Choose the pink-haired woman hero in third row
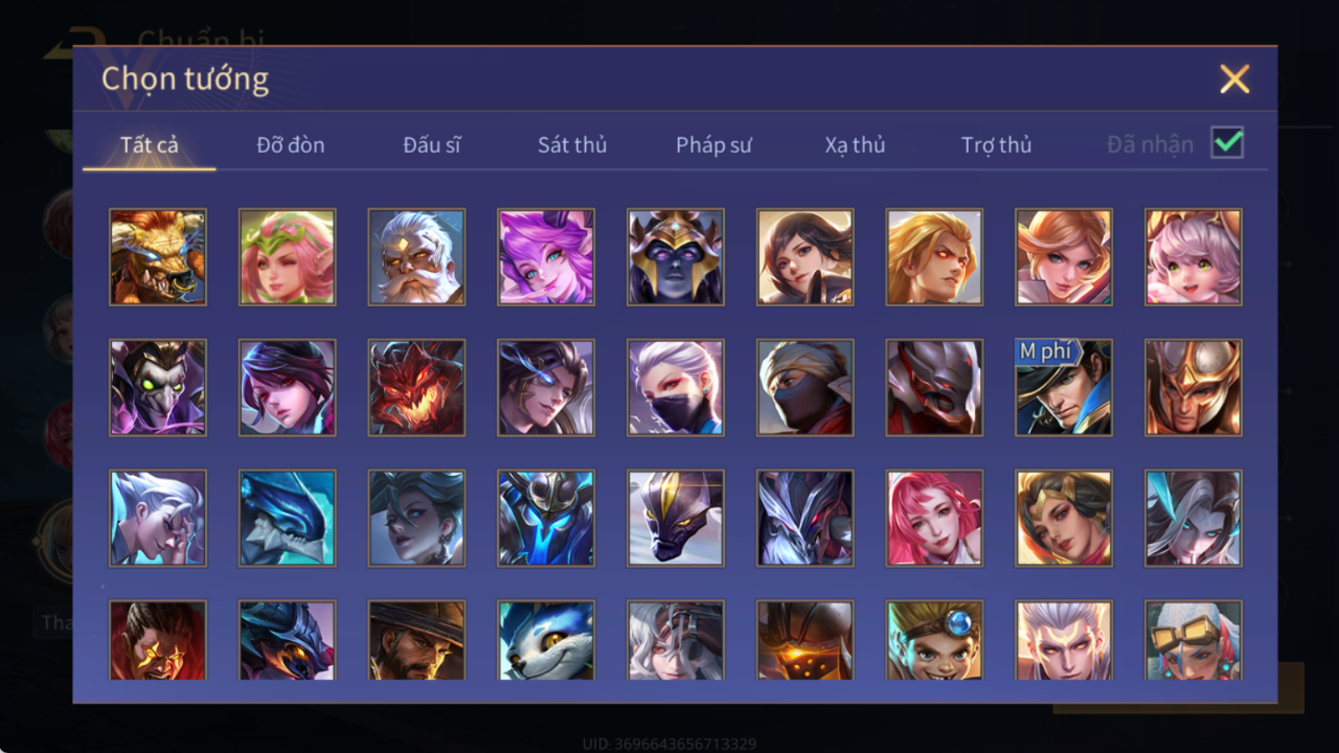Screen dimensions: 1339x753 tap(934, 519)
